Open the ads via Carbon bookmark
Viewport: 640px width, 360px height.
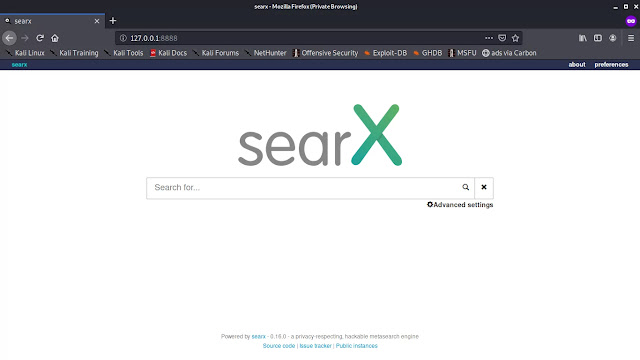509,53
